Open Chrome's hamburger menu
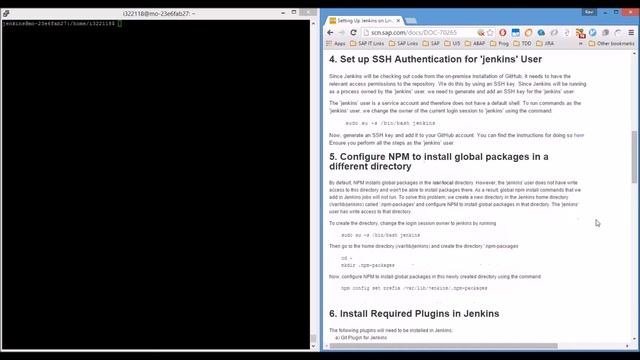 pyautogui.click(x=631, y=32)
